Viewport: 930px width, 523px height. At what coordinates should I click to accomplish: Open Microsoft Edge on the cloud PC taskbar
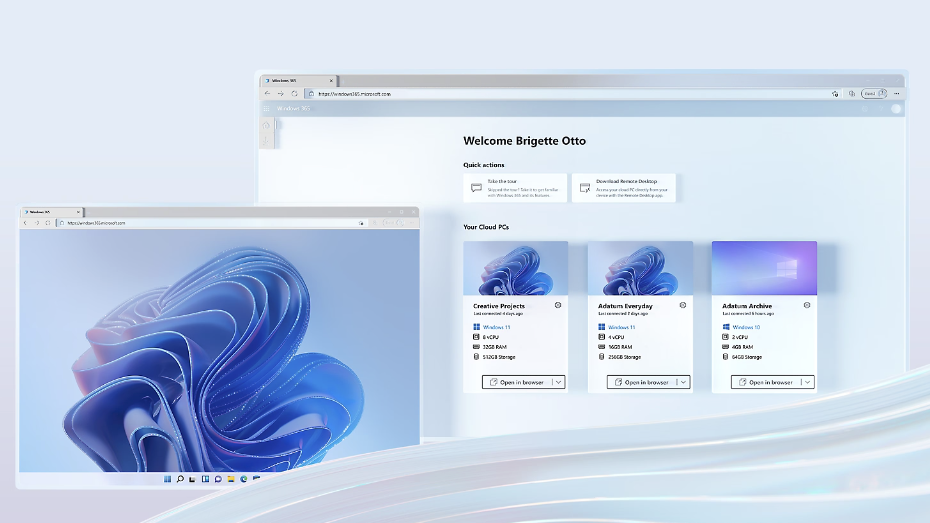coord(244,479)
